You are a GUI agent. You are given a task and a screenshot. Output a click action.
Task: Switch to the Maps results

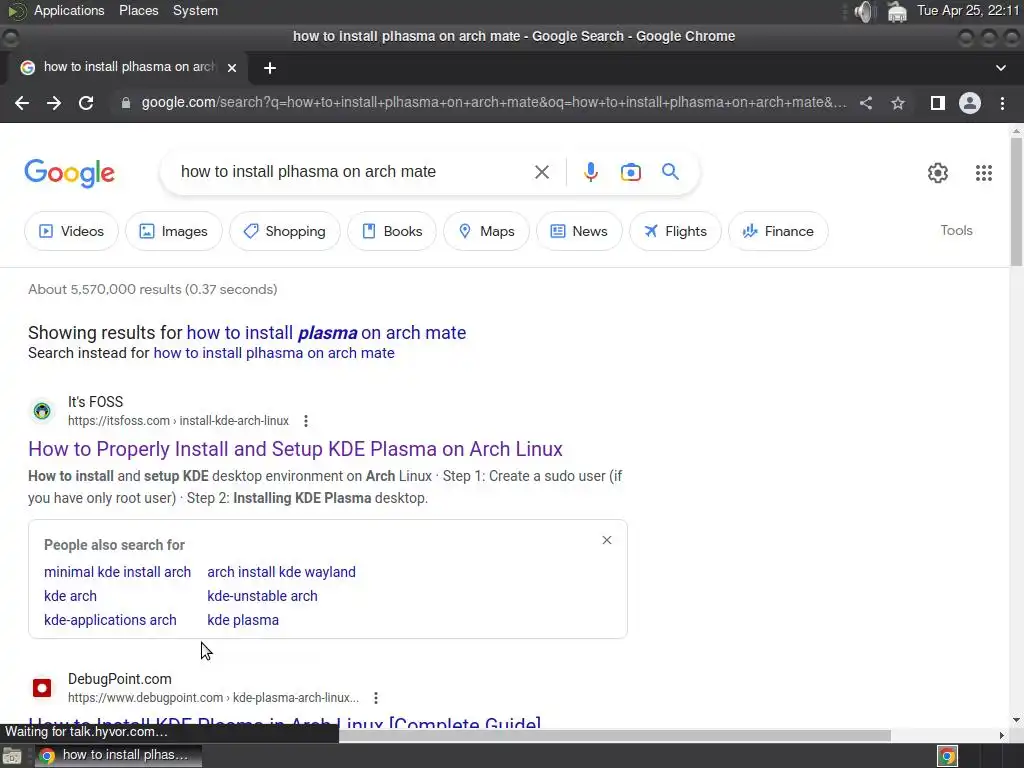click(487, 231)
